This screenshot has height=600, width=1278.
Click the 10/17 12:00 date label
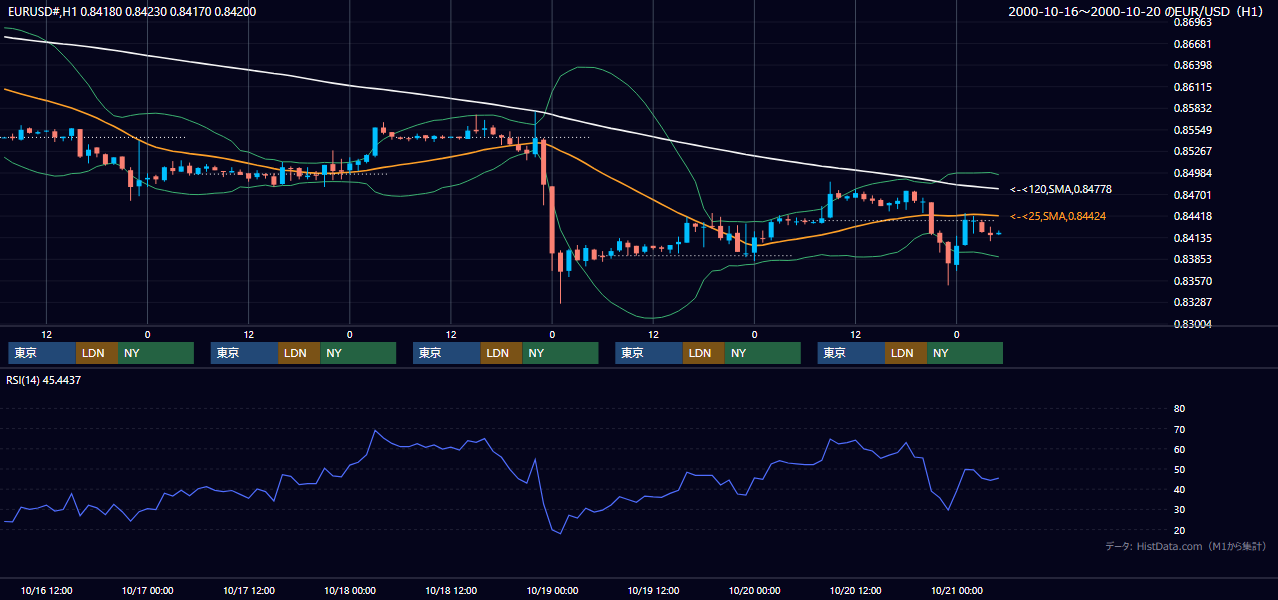click(248, 590)
